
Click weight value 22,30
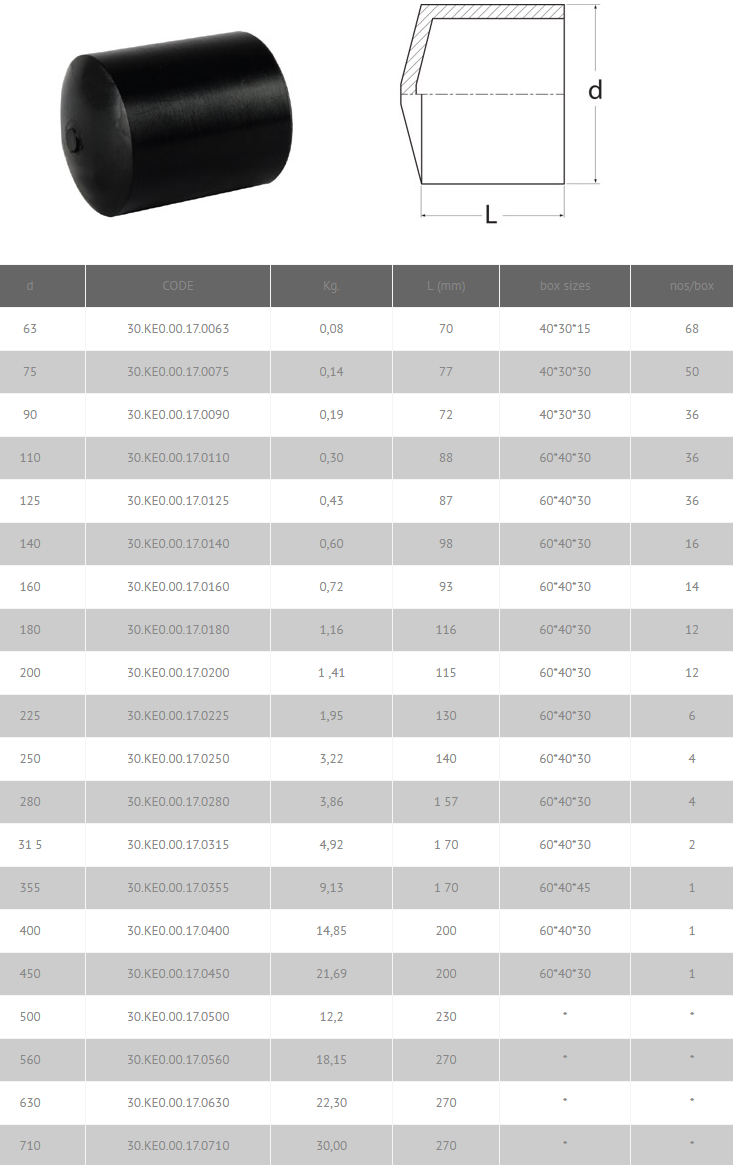(x=331, y=1103)
